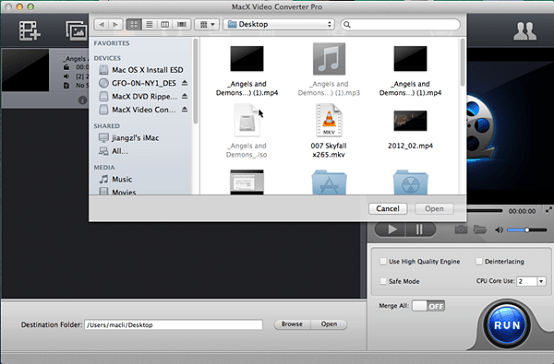This screenshot has width=554, height=364.
Task: Eject the GFO-0N-NY1_DES disc
Action: pos(184,83)
